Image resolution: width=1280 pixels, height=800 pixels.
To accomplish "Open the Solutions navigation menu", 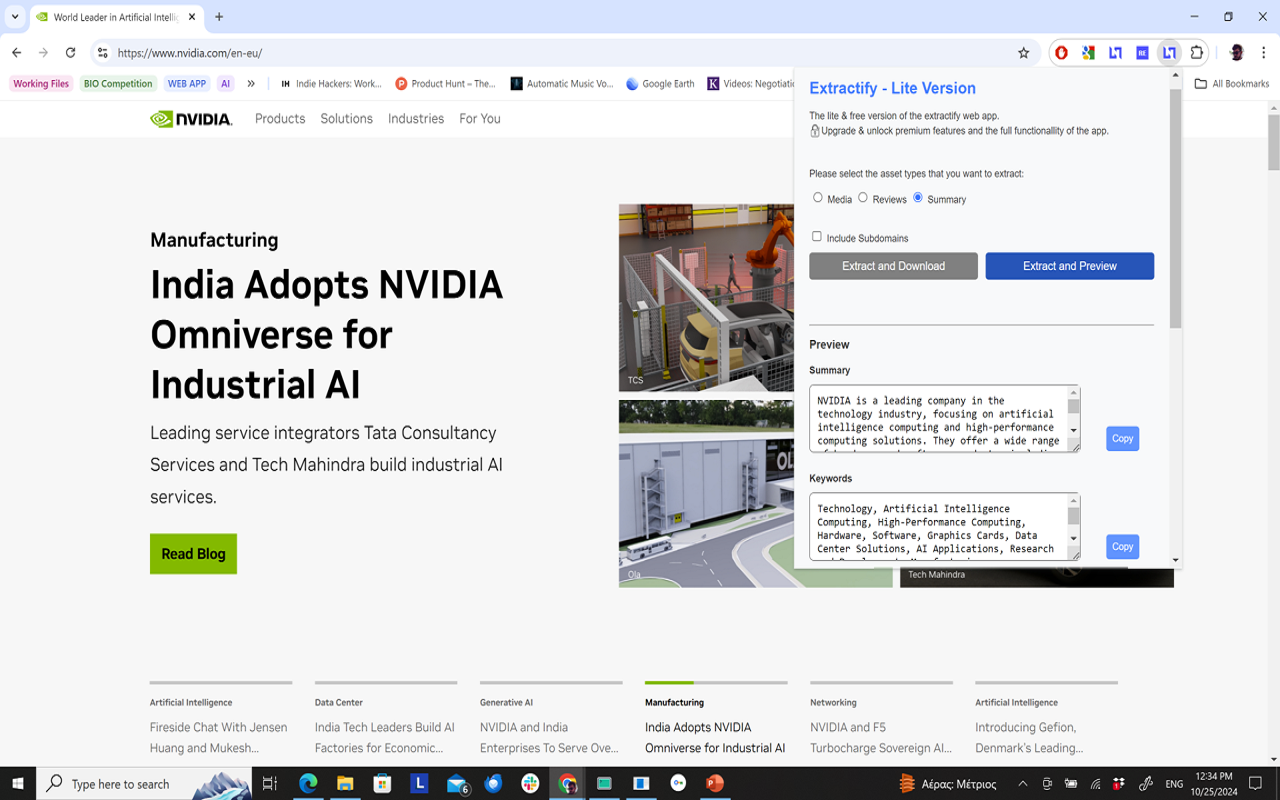I will [x=346, y=118].
